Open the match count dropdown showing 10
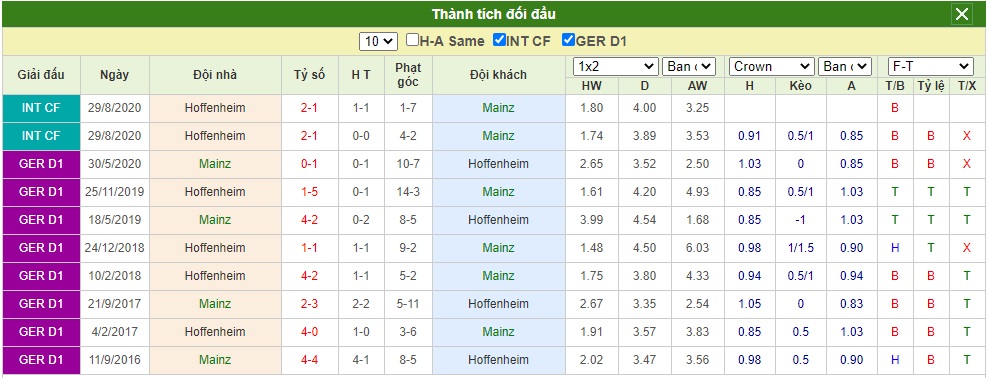The width and height of the screenshot is (989, 378). click(x=378, y=42)
